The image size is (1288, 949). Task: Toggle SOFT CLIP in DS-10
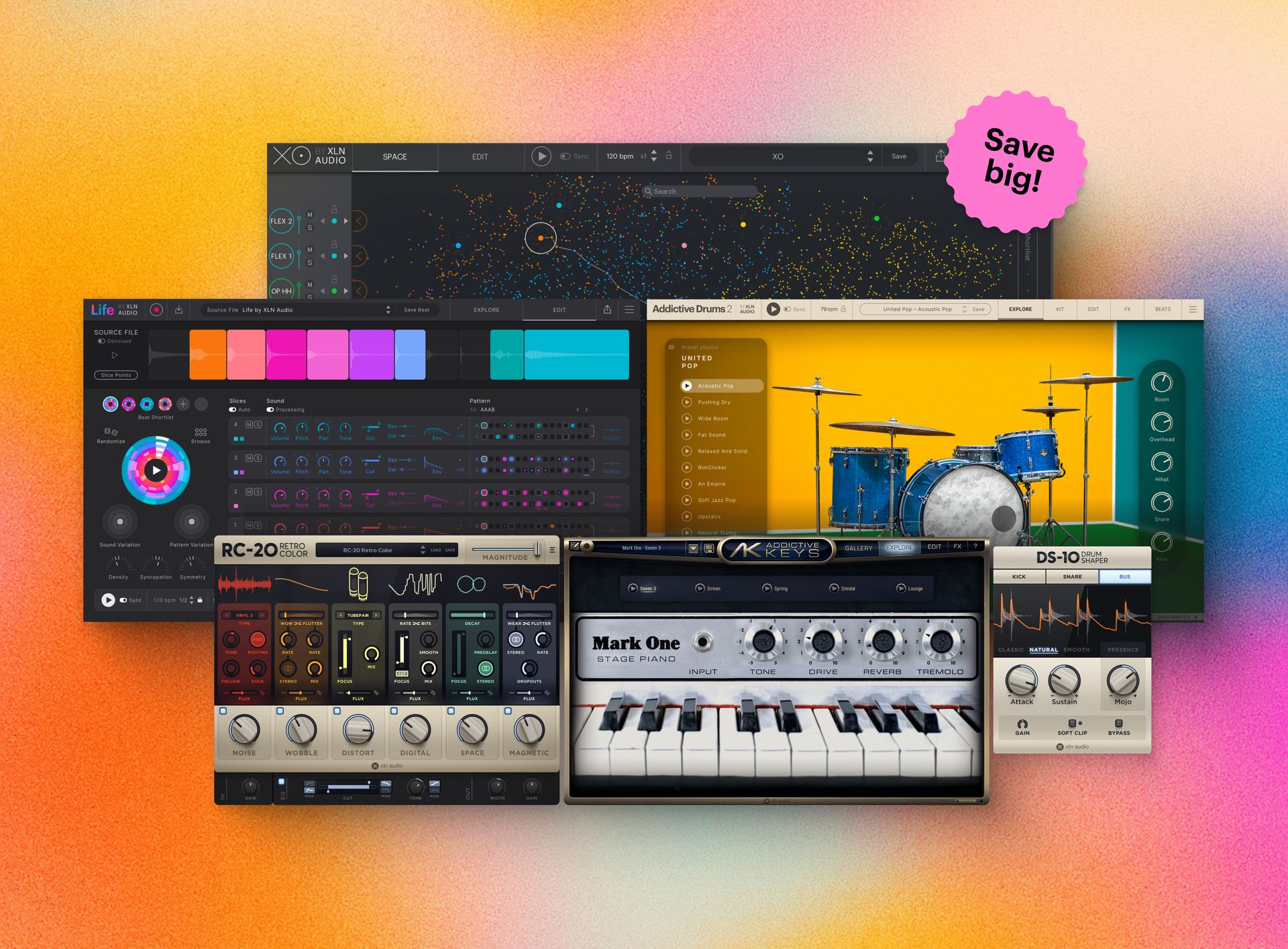(1072, 723)
